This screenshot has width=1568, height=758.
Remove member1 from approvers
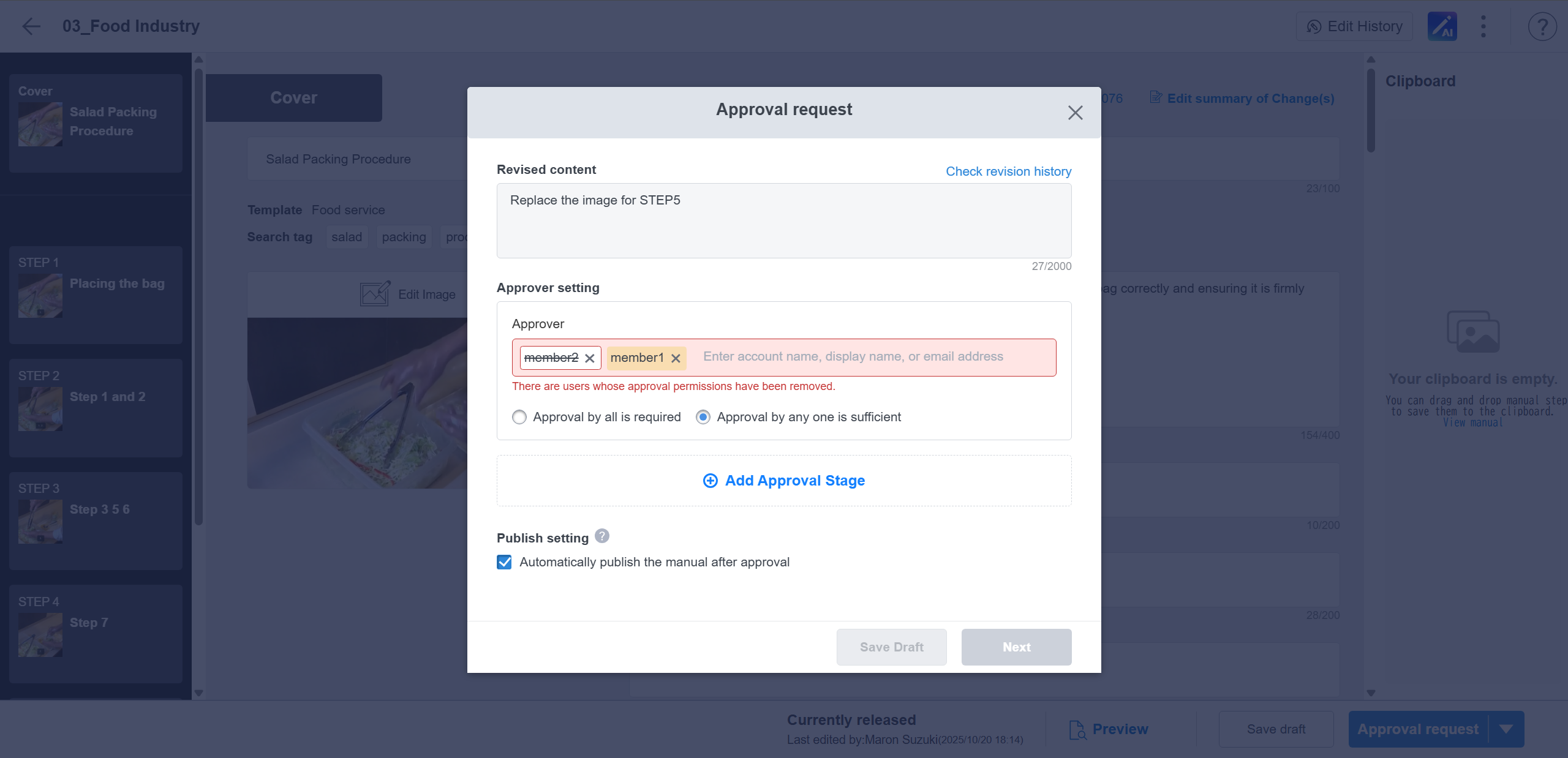coord(676,358)
